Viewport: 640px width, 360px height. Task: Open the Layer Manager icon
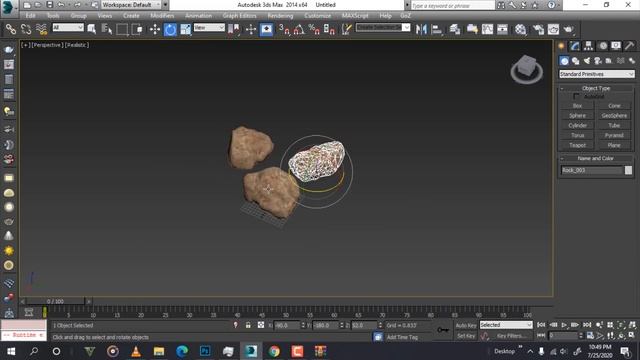pyautogui.click(x=455, y=29)
